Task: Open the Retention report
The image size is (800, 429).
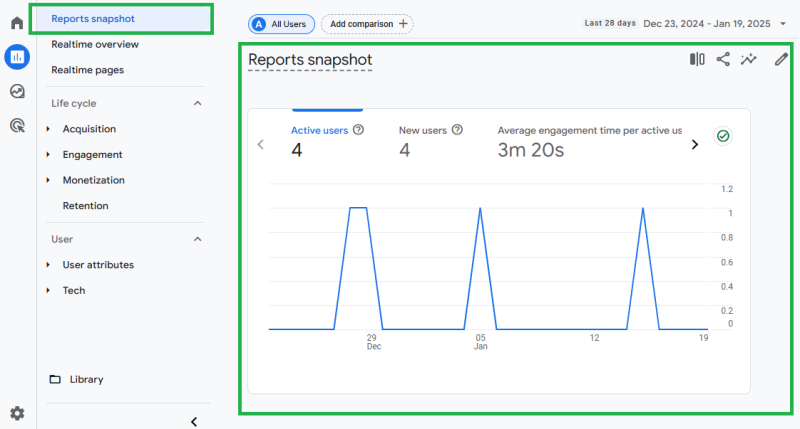Action: 85,206
